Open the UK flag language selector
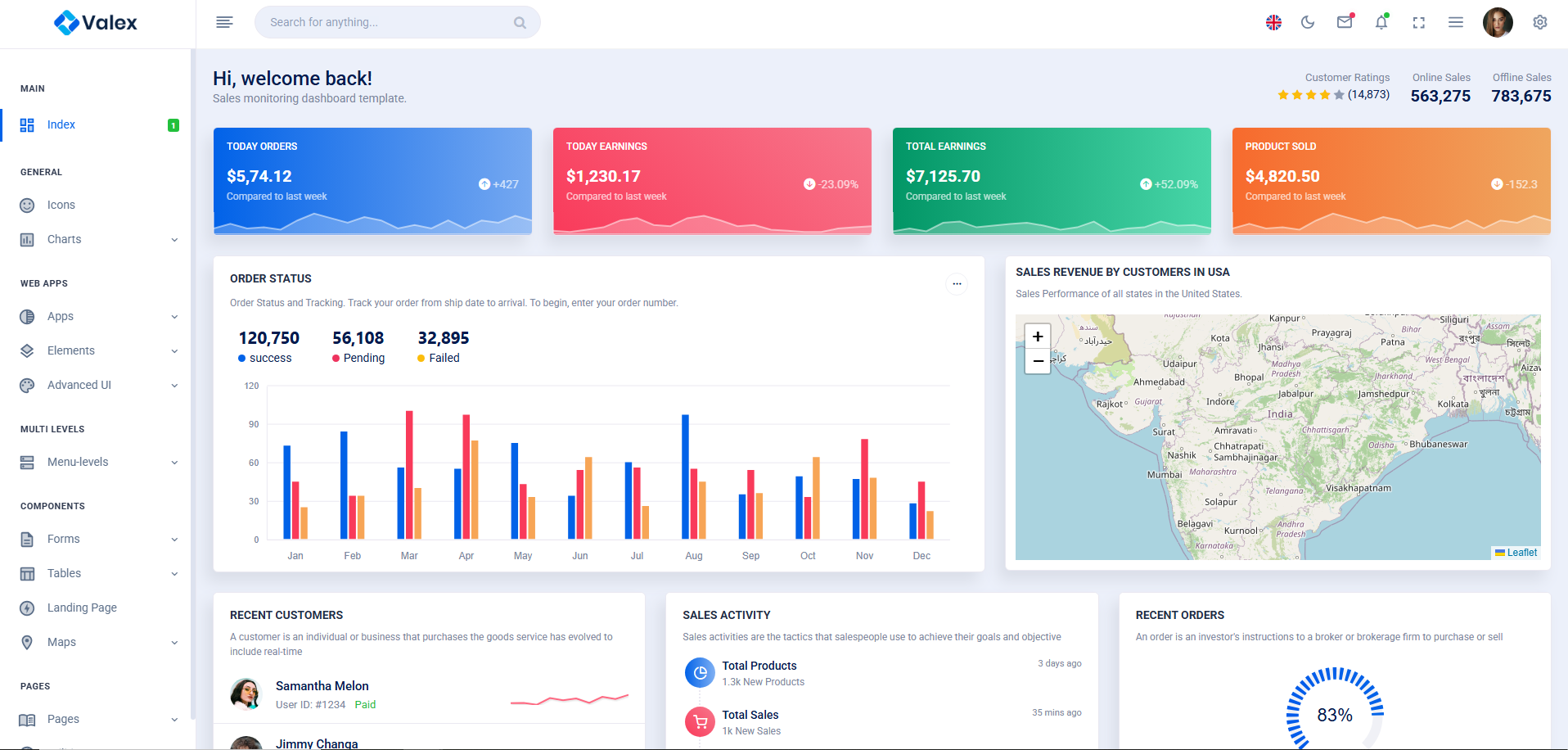The height and width of the screenshot is (750, 1568). (1273, 23)
